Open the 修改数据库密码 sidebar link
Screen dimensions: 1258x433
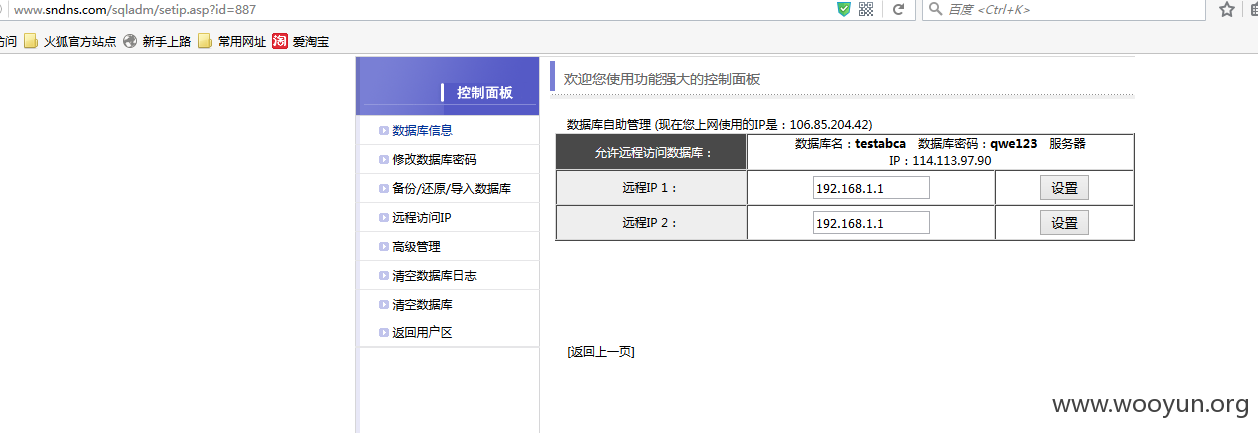434,159
